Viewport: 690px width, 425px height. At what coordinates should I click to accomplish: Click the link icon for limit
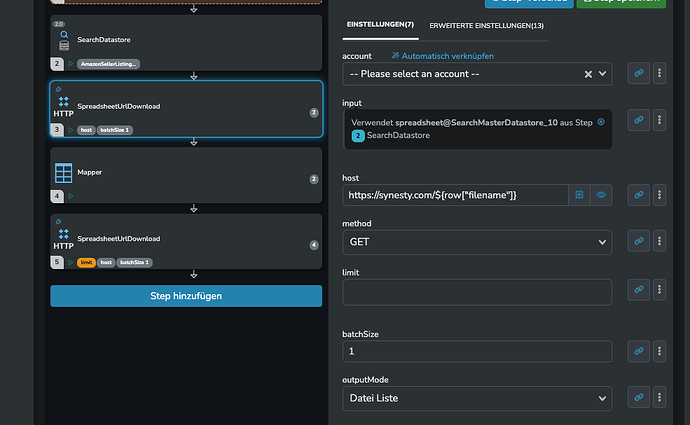639,289
